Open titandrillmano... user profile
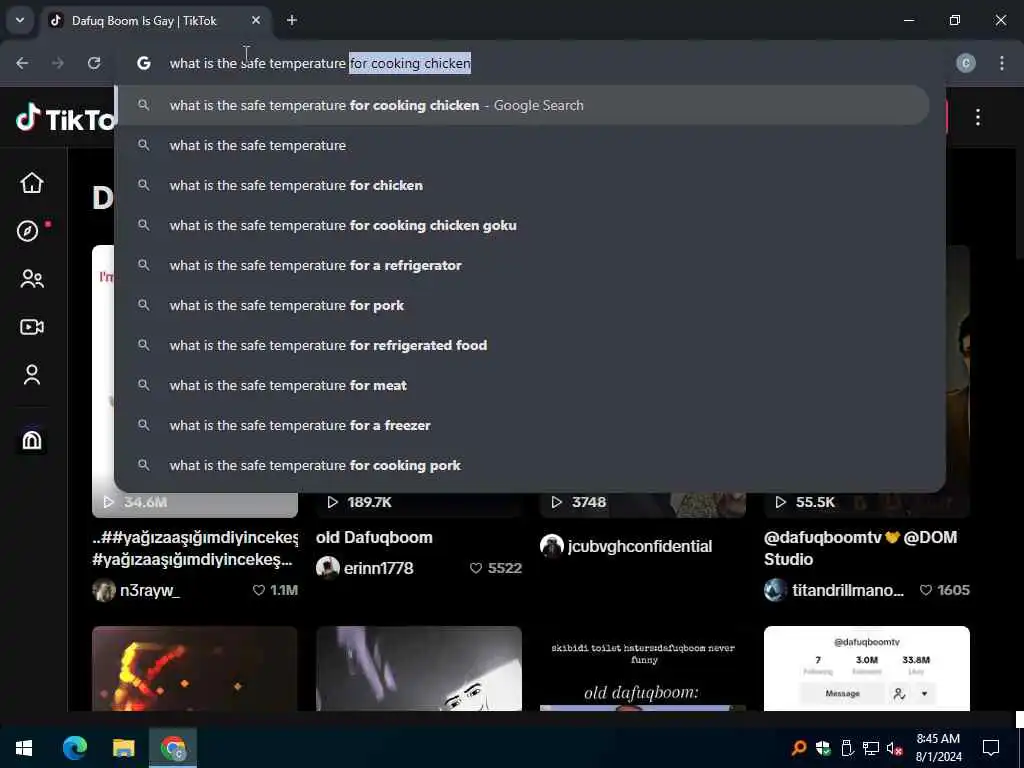Image resolution: width=1024 pixels, height=768 pixels. [x=848, y=590]
